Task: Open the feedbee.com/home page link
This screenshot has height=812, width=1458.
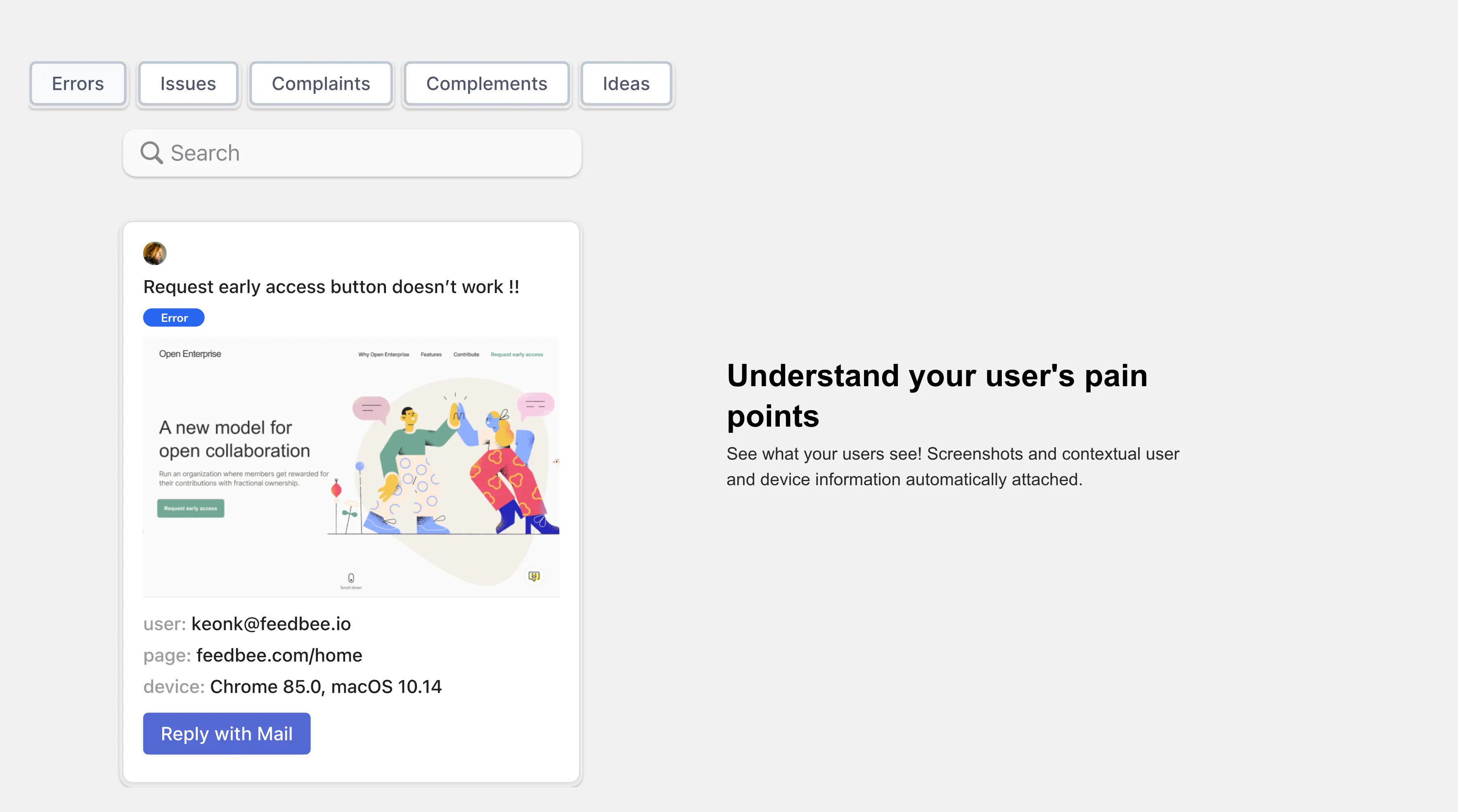Action: click(x=279, y=655)
